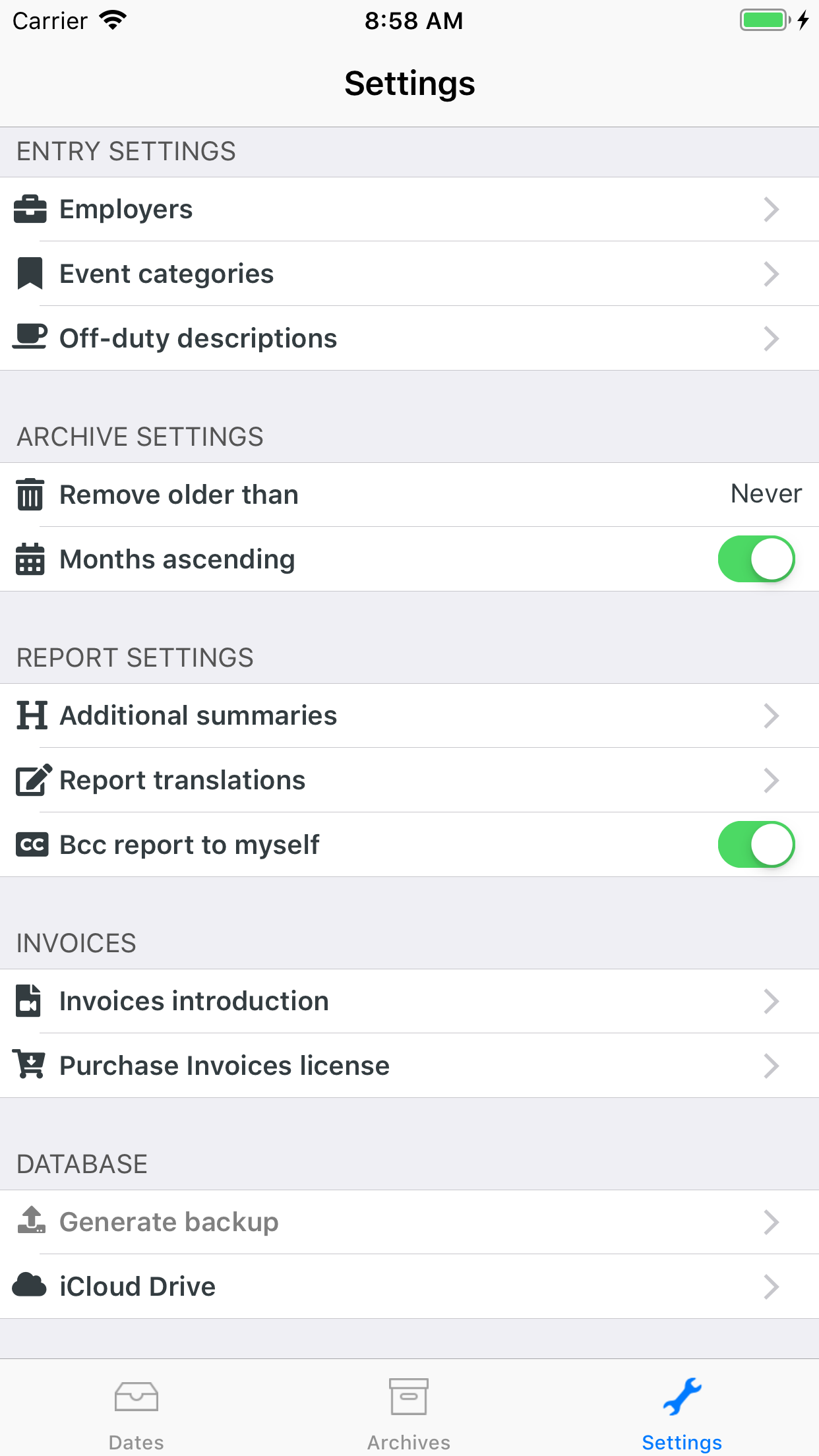Open Generate backup chevron arrow
The width and height of the screenshot is (819, 1456).
(x=771, y=1222)
